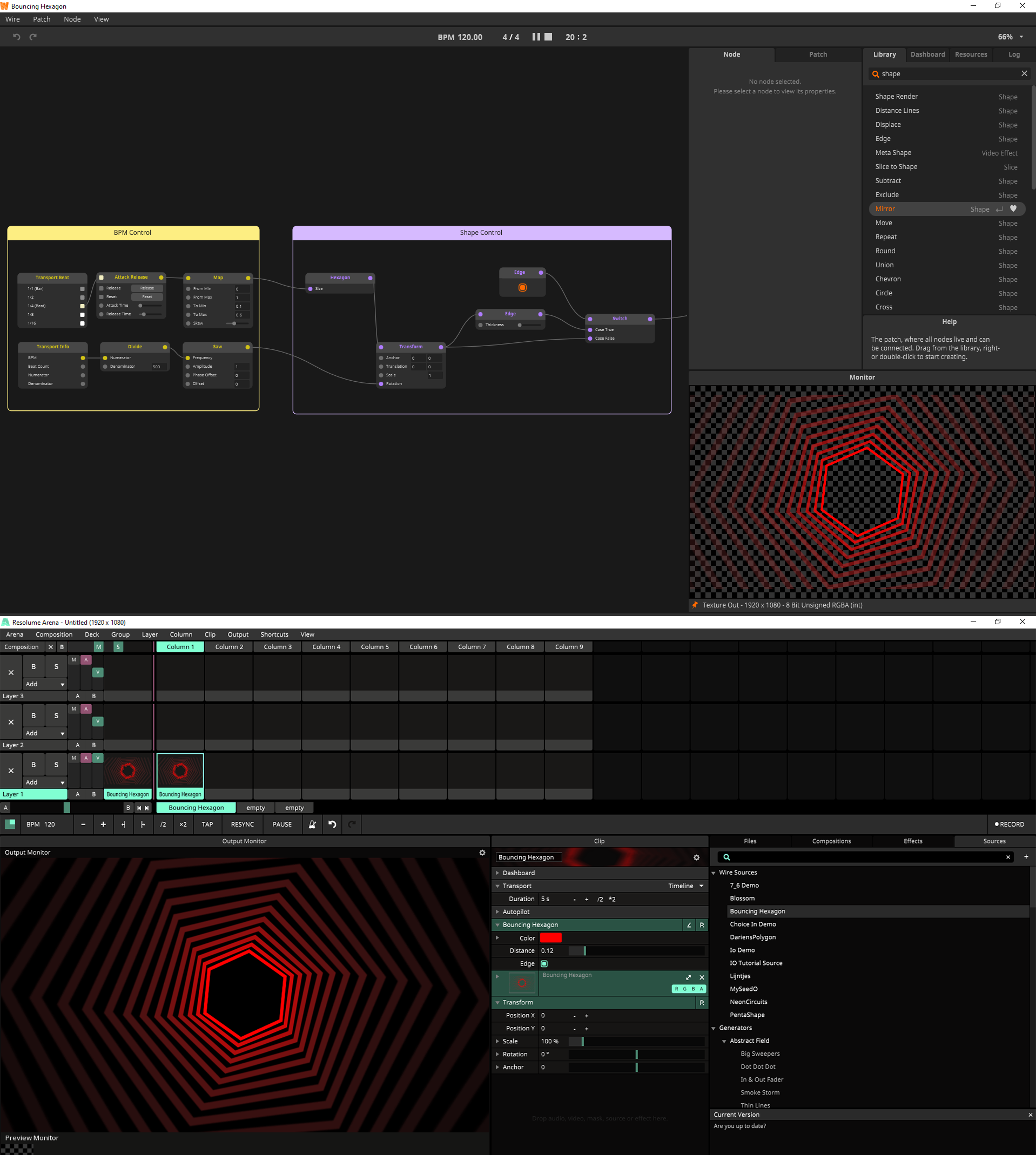Click the plus icon in the Sources panel

coord(1026,856)
